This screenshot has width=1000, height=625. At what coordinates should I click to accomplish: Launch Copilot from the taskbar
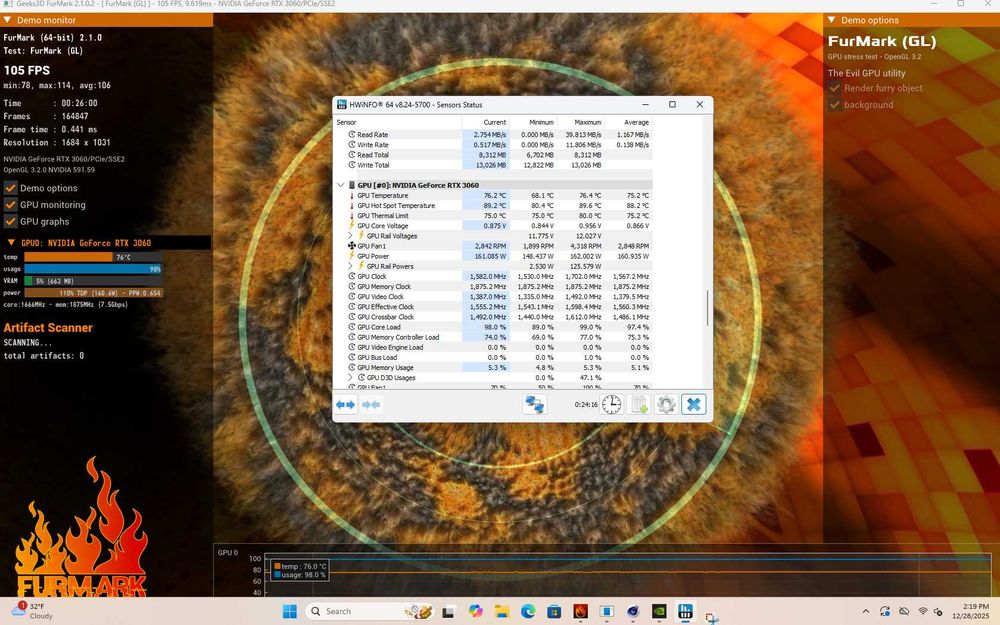click(x=475, y=611)
